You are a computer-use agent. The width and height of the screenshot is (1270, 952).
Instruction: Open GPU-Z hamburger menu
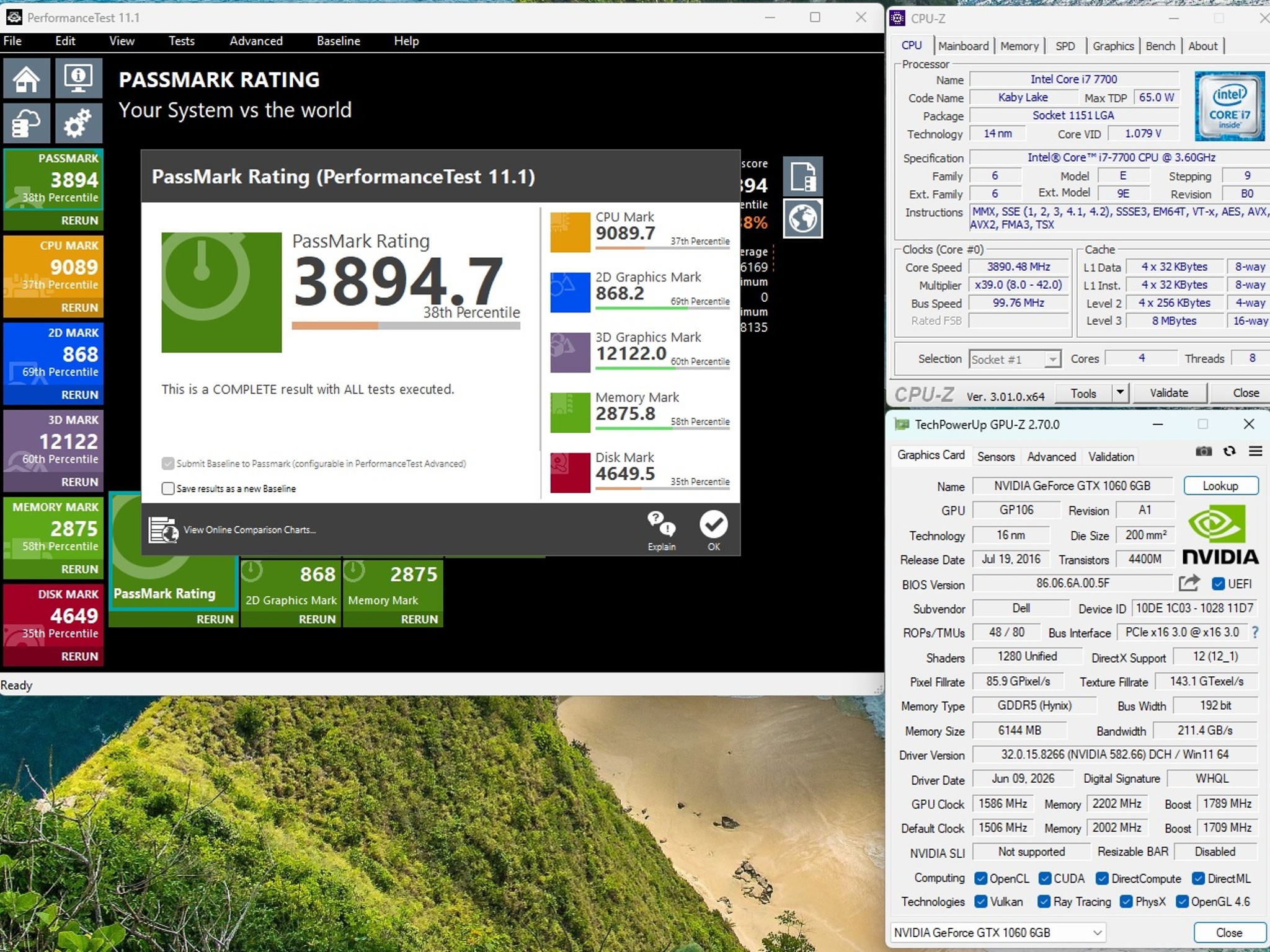[x=1256, y=451]
